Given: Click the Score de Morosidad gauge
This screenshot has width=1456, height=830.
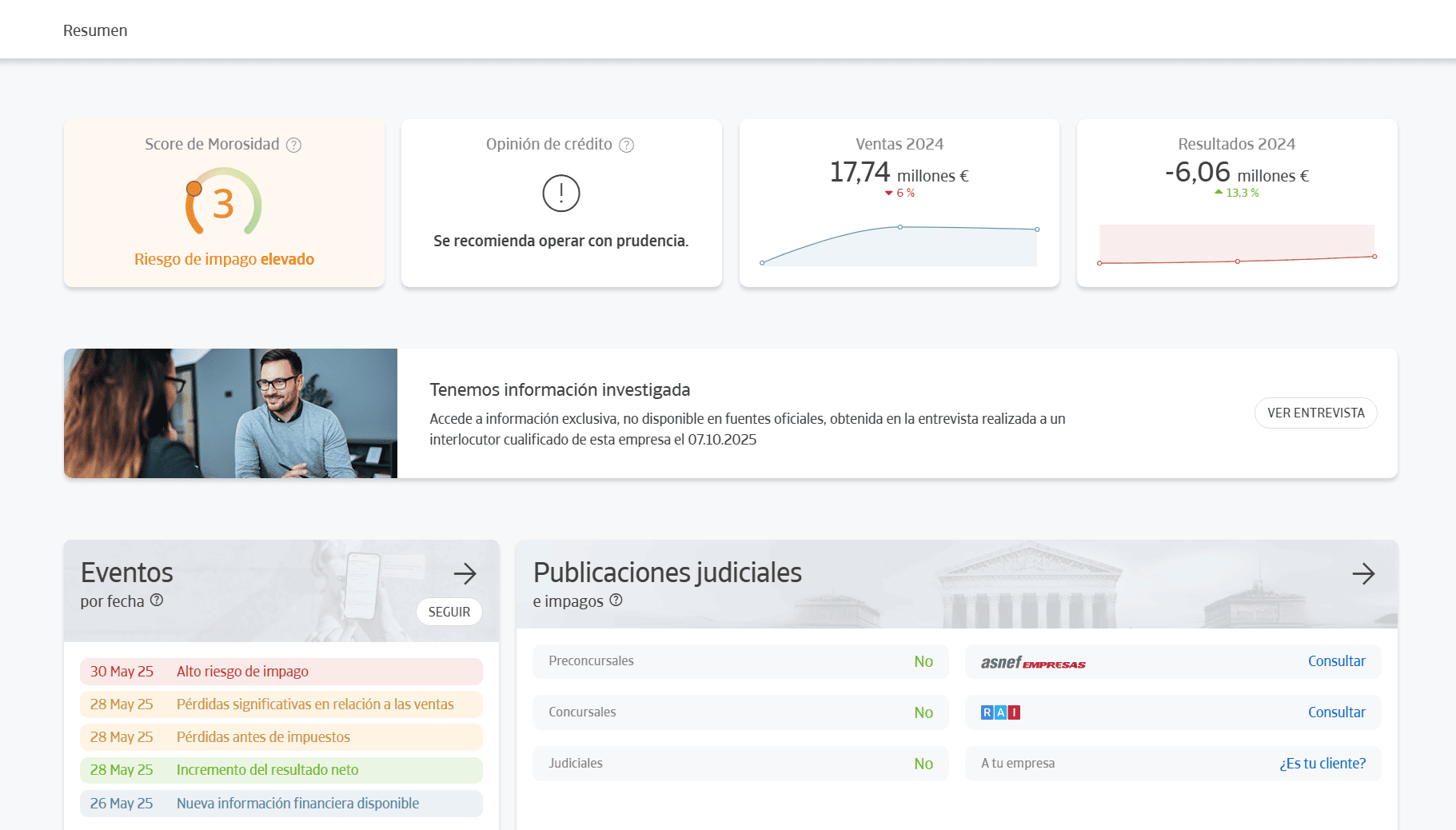Looking at the screenshot, I should tap(224, 202).
